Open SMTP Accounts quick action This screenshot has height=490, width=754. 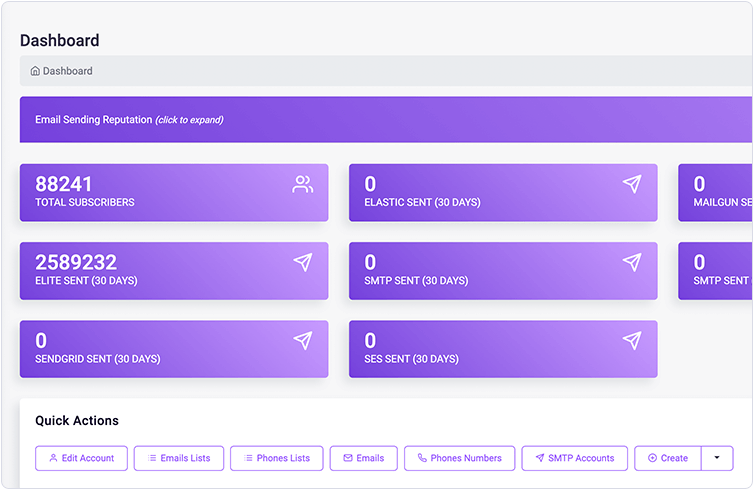pos(574,458)
